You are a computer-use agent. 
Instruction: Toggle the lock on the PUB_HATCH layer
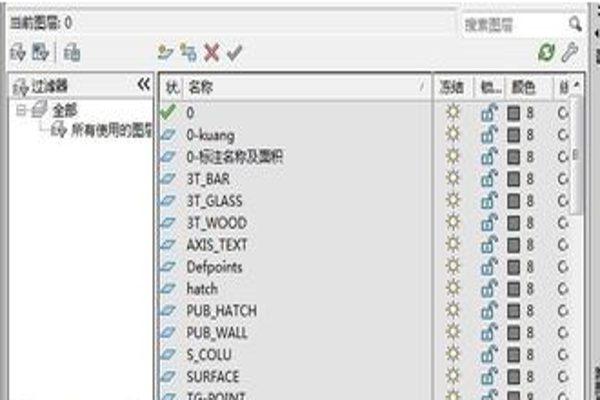click(x=489, y=310)
